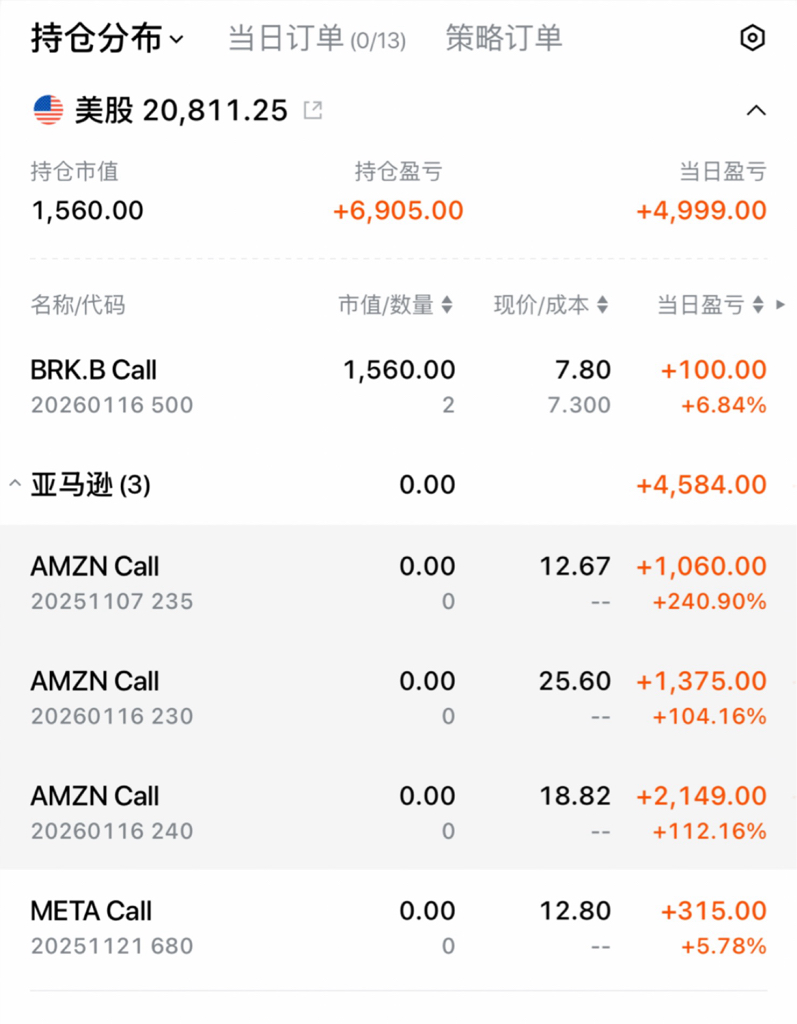The height and width of the screenshot is (1024, 797).
Task: Switch to 策略订单 tab
Action: 504,38
